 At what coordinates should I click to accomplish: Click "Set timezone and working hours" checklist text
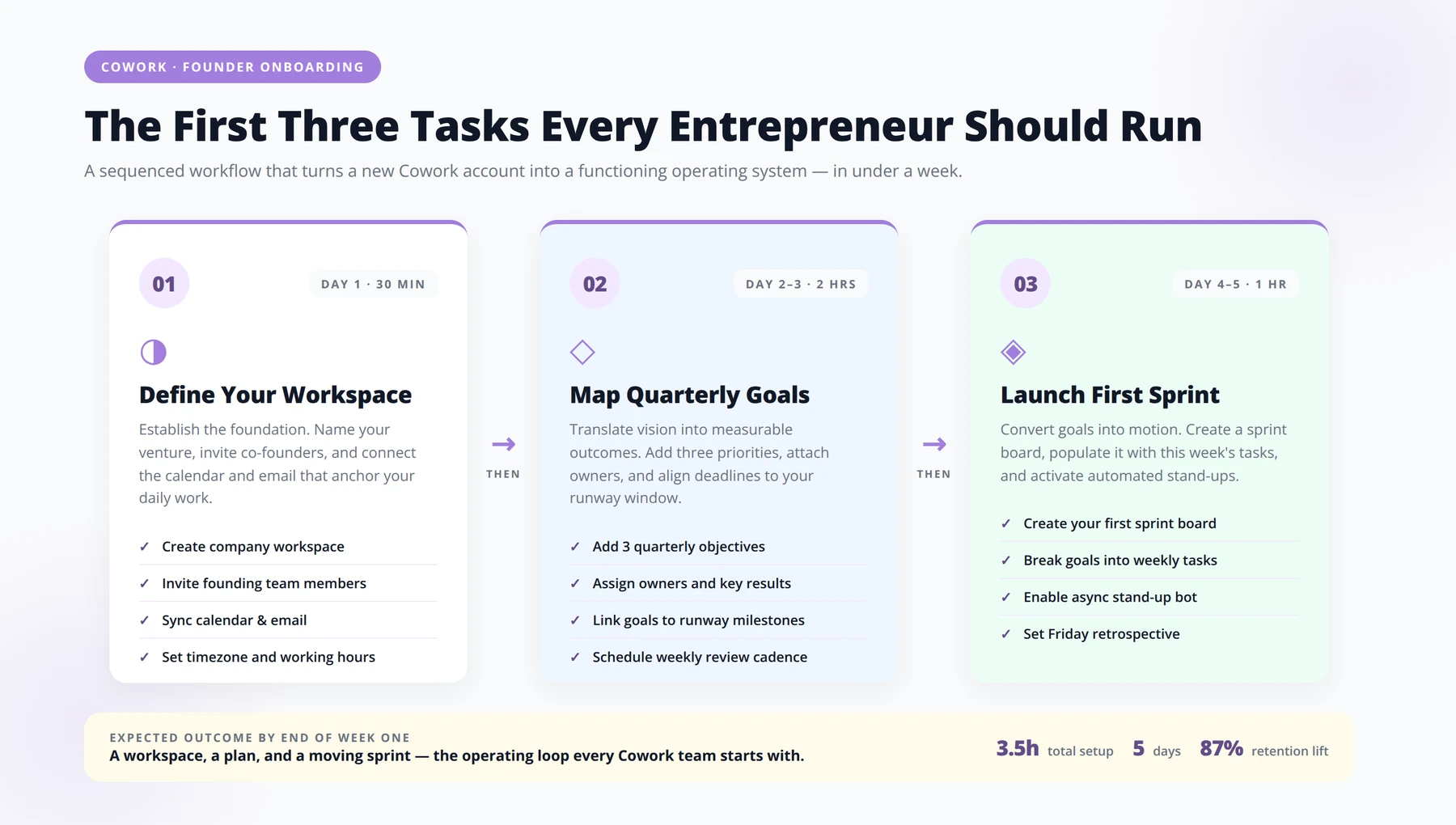[269, 657]
